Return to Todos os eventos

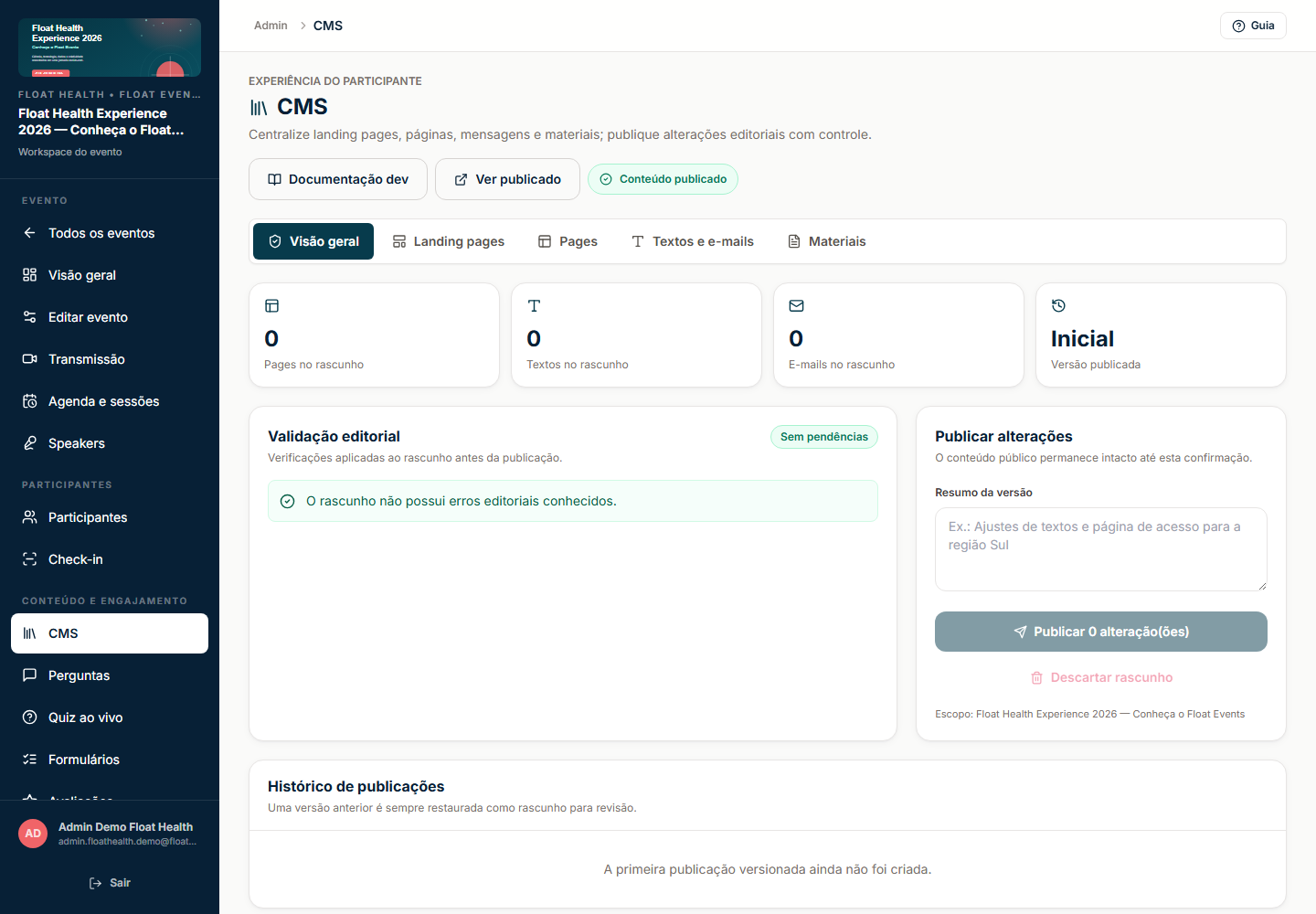[x=110, y=233]
